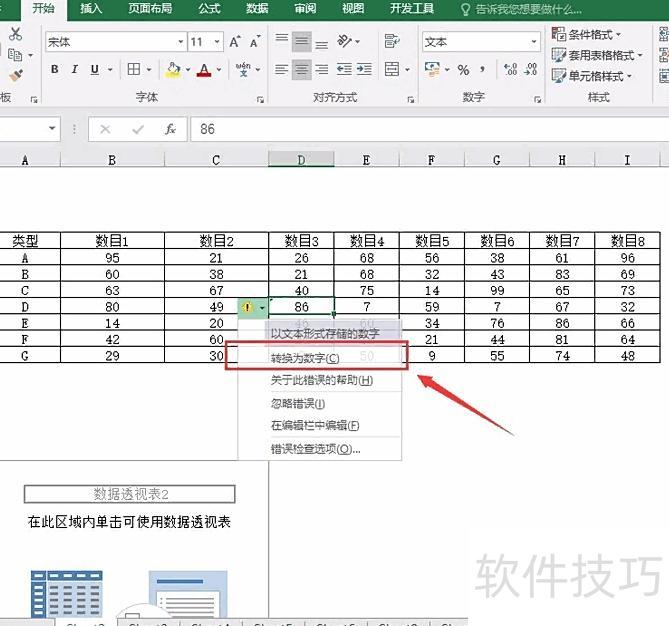Open the font group dialog launcher
This screenshot has width=669, height=626.
pos(260,99)
